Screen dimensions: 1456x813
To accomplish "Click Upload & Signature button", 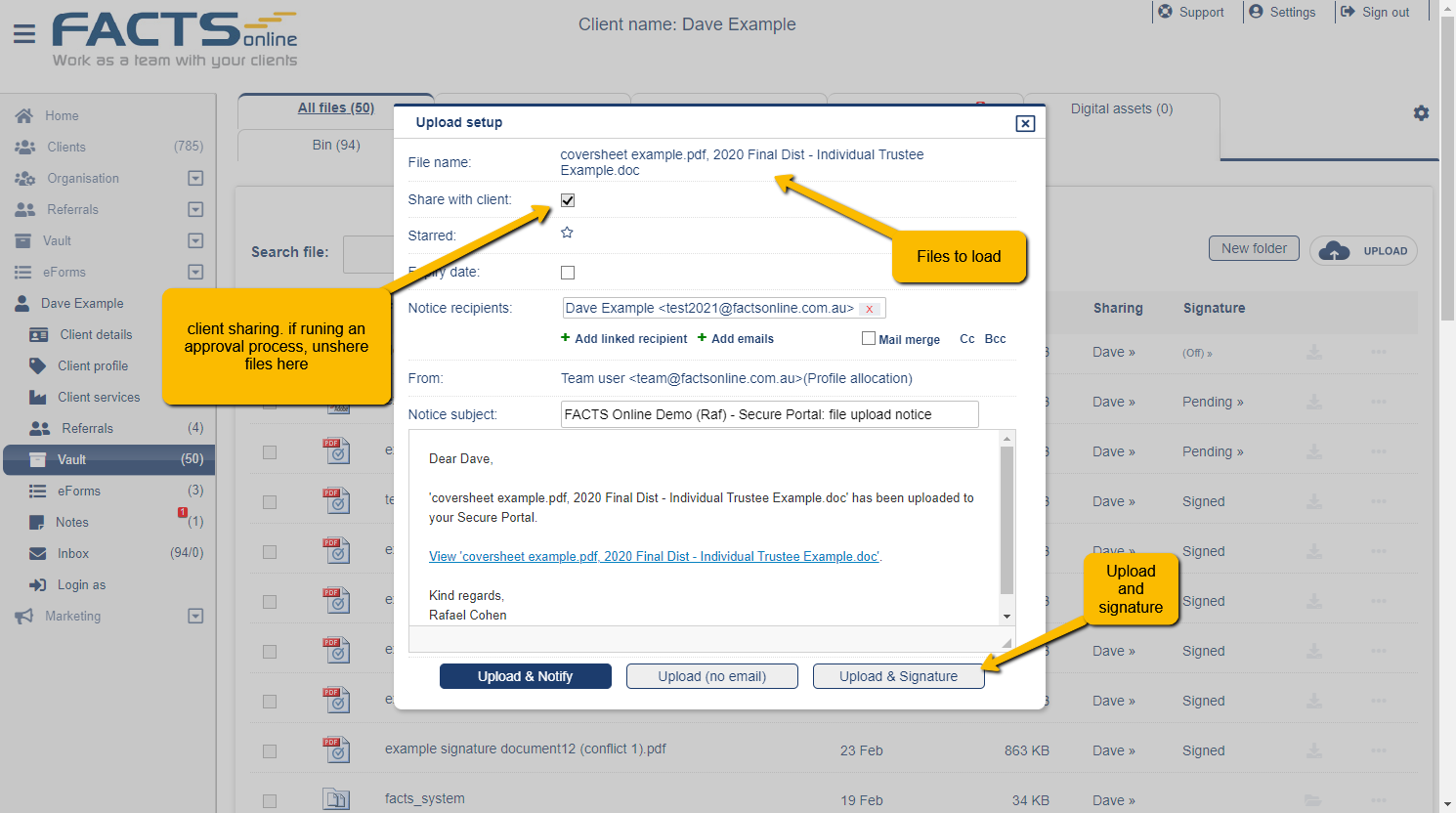I will click(x=899, y=676).
